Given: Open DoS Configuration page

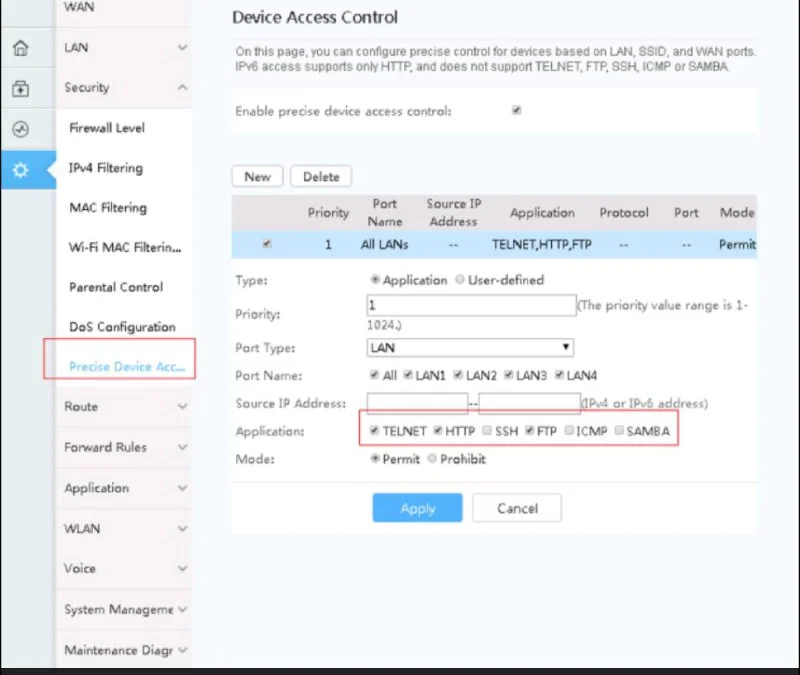Looking at the screenshot, I should point(122,327).
